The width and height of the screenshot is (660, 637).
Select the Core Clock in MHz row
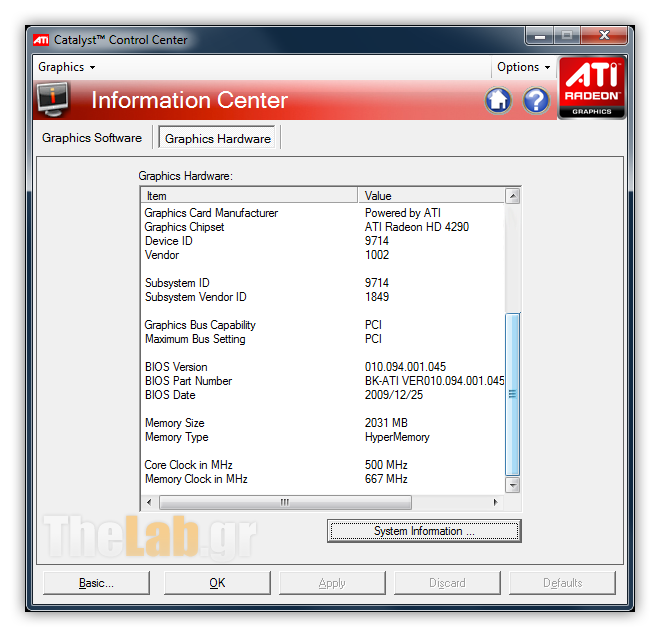[x=322, y=465]
